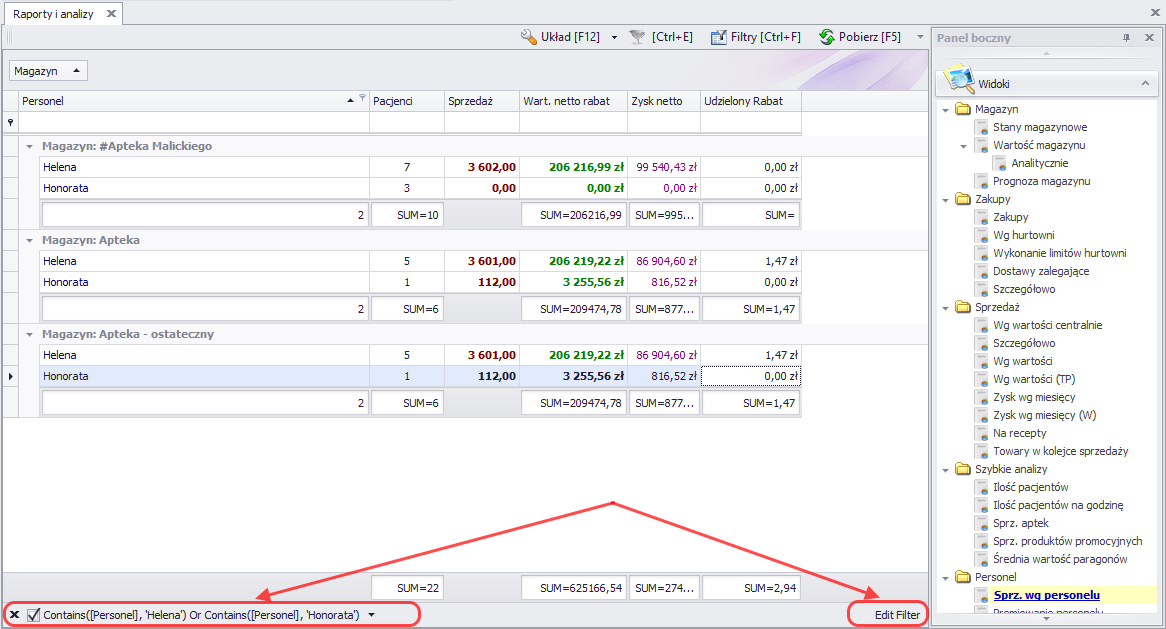Click the clear filter funnel icon [Ctrl+E]

coord(637,37)
